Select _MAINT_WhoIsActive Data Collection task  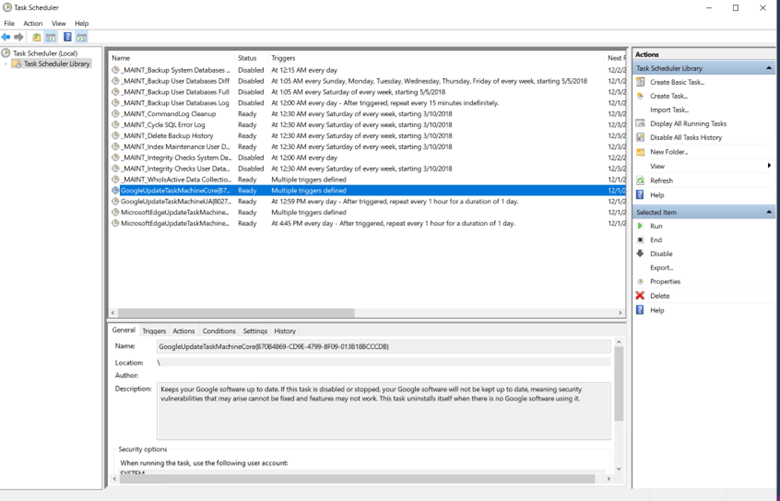click(x=368, y=180)
